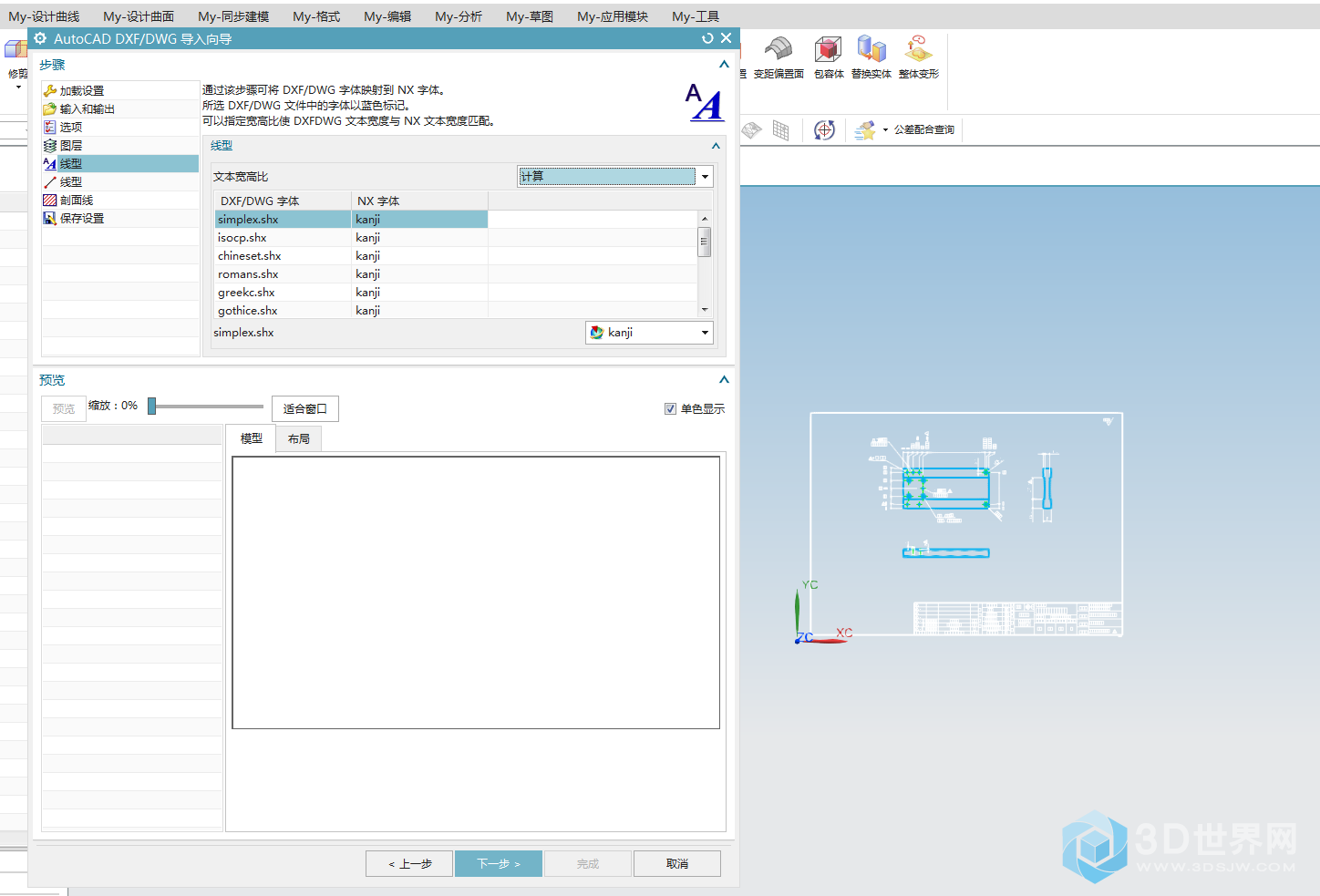Select 剖面线 hatching wizard step
This screenshot has width=1320, height=896.
click(x=120, y=200)
